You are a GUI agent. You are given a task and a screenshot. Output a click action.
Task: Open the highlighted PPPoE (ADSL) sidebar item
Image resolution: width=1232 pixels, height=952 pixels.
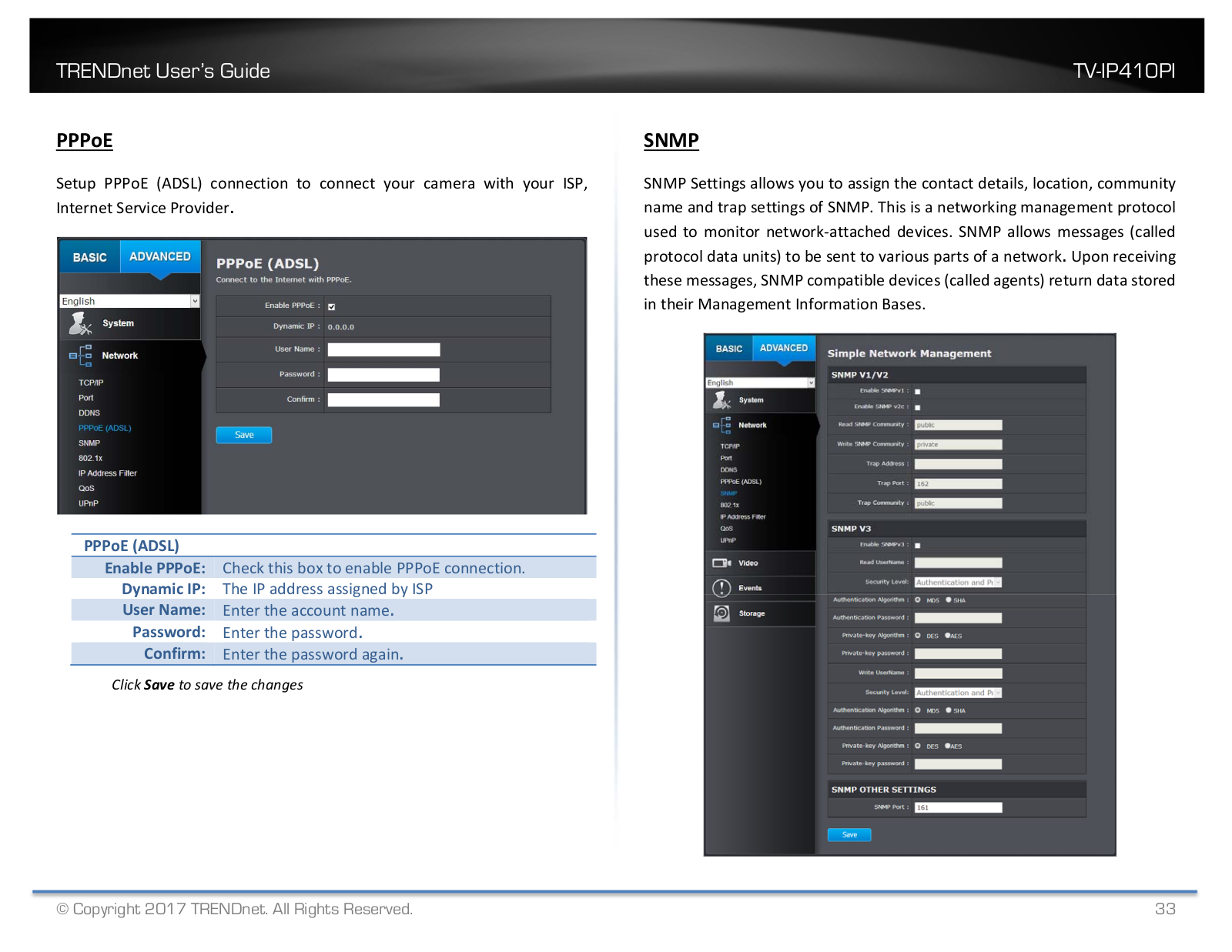(105, 428)
